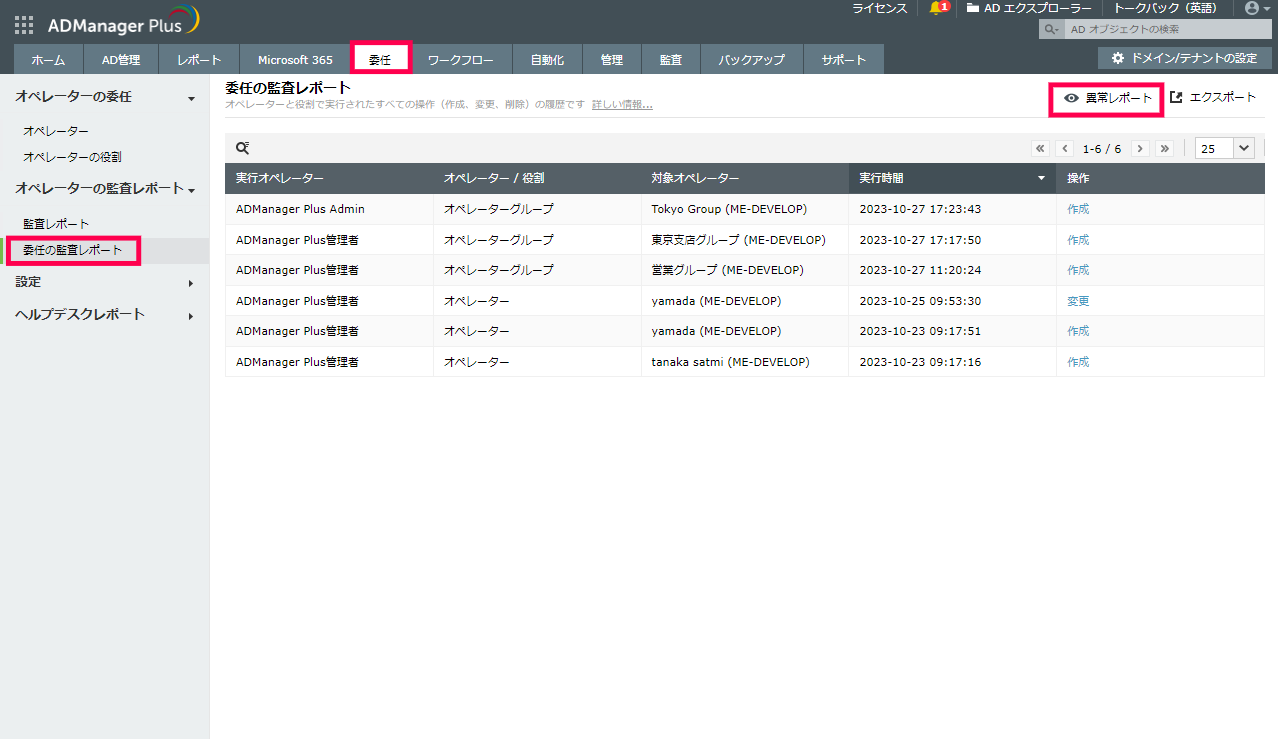Switch to the サポート tab

[844, 60]
